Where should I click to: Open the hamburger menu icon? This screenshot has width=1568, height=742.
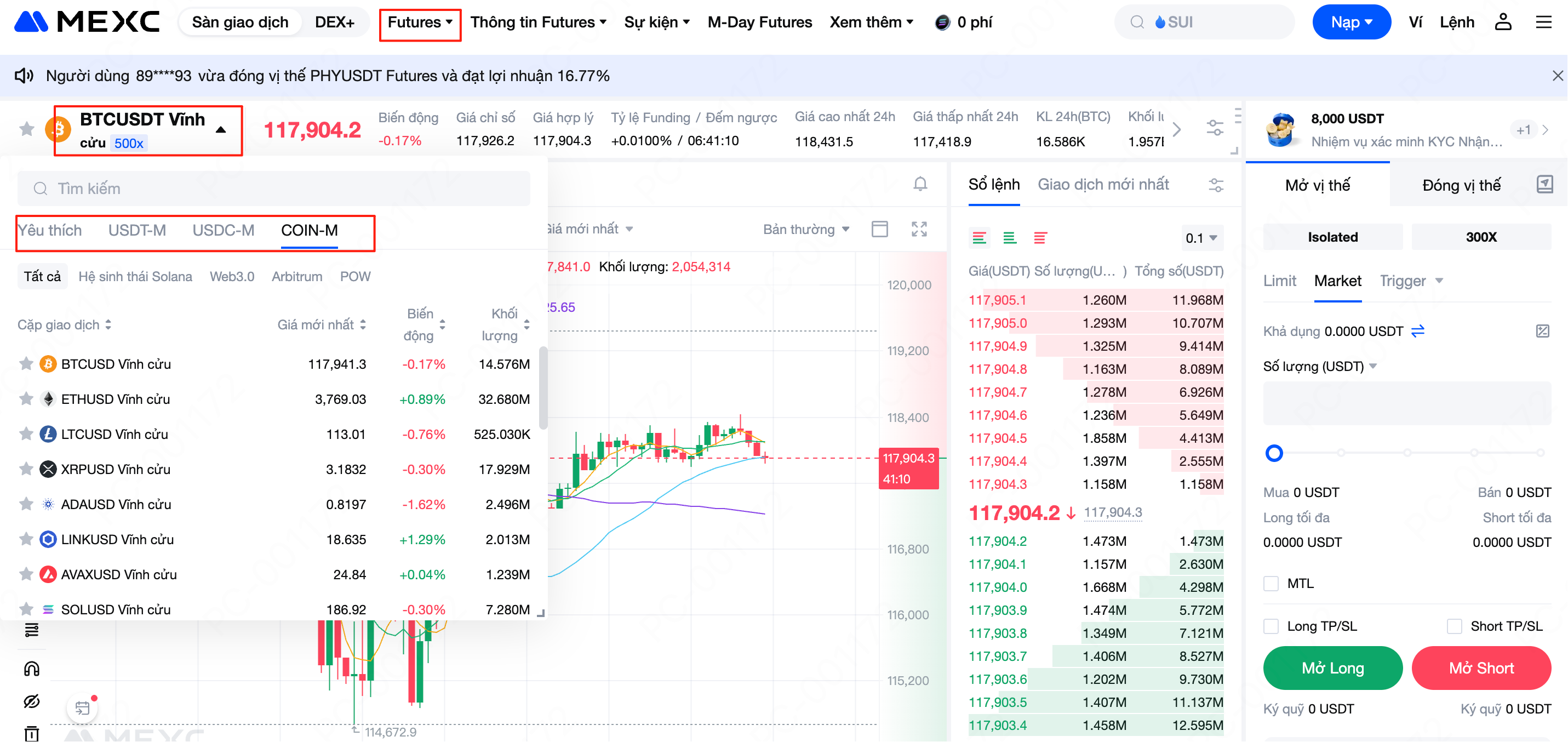[x=1544, y=22]
